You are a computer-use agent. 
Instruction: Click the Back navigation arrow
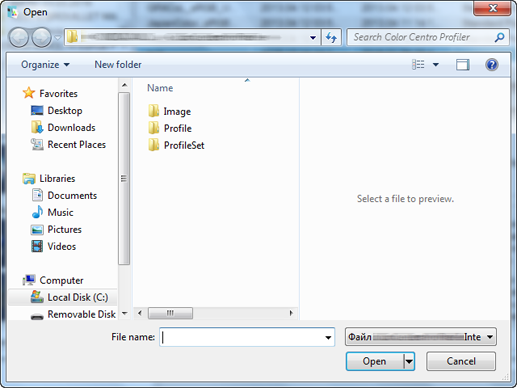(19, 37)
